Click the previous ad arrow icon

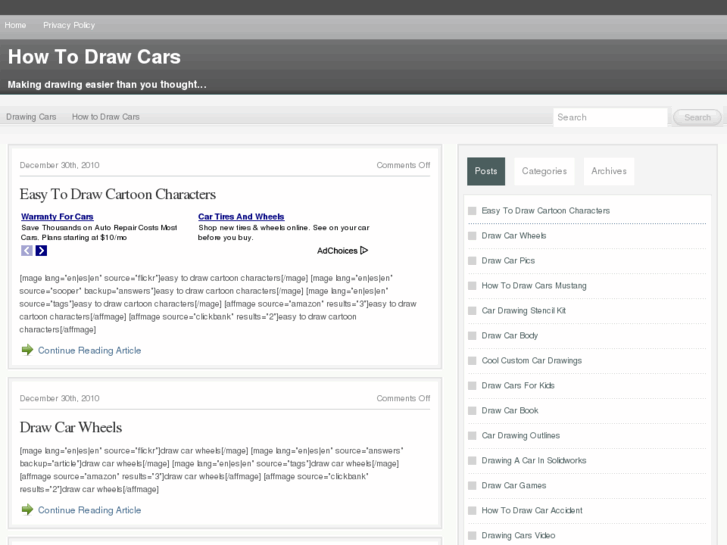pyautogui.click(x=27, y=250)
